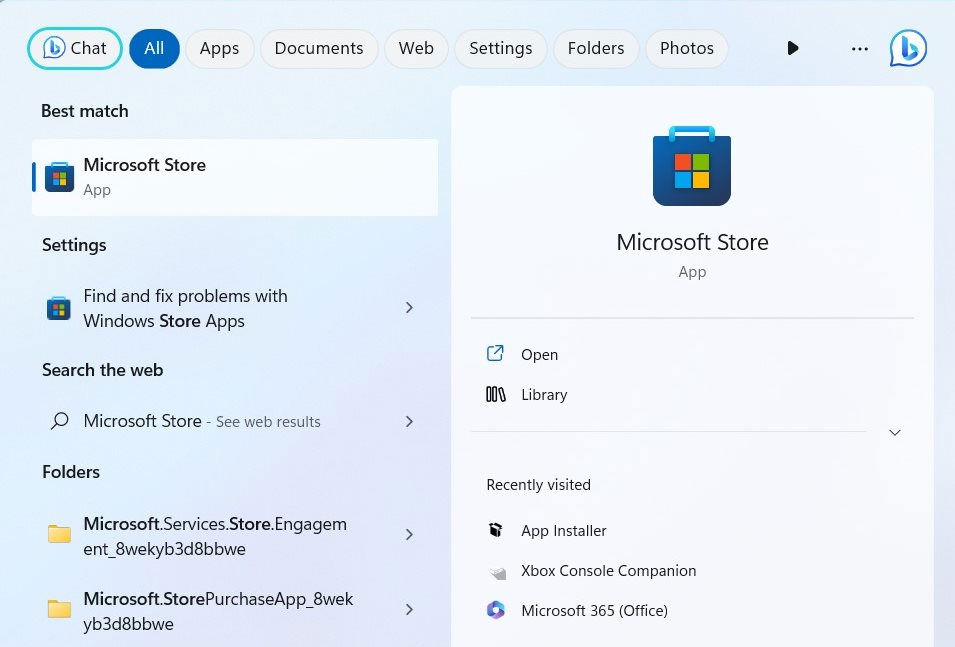The image size is (955, 647).
Task: Click the Library icon under Microsoft Store
Action: tap(497, 394)
